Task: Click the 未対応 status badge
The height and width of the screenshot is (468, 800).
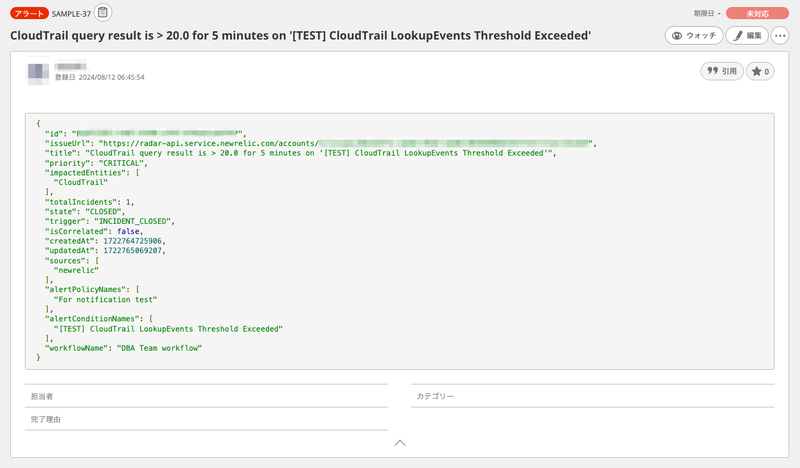Action: point(757,13)
